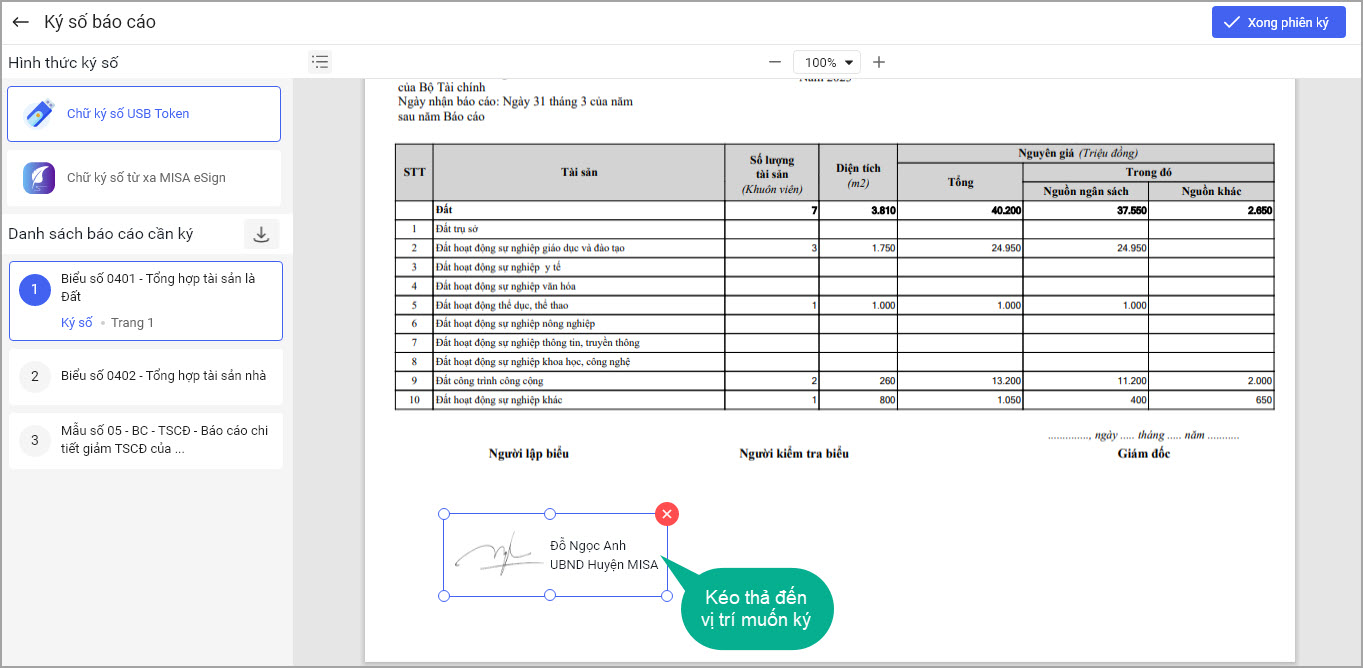Open report Mẫu số 05 - BC - TSCĐ
This screenshot has width=1363, height=668.
146,440
